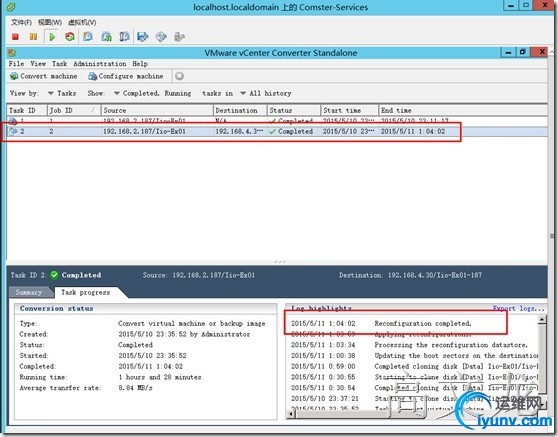
Task: Select the Reconfiguration completed log entry
Action: [381, 323]
